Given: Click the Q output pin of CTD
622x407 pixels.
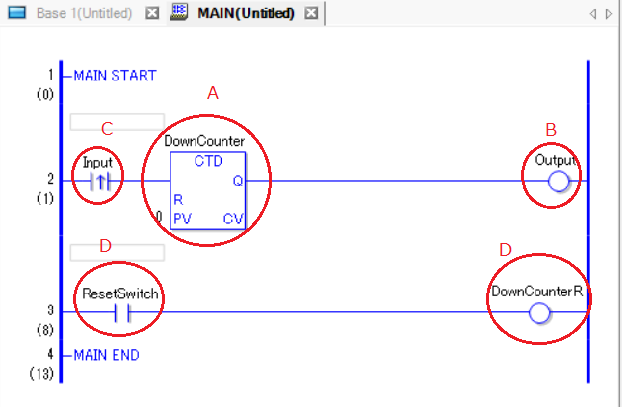Looking at the screenshot, I should pyautogui.click(x=238, y=181).
